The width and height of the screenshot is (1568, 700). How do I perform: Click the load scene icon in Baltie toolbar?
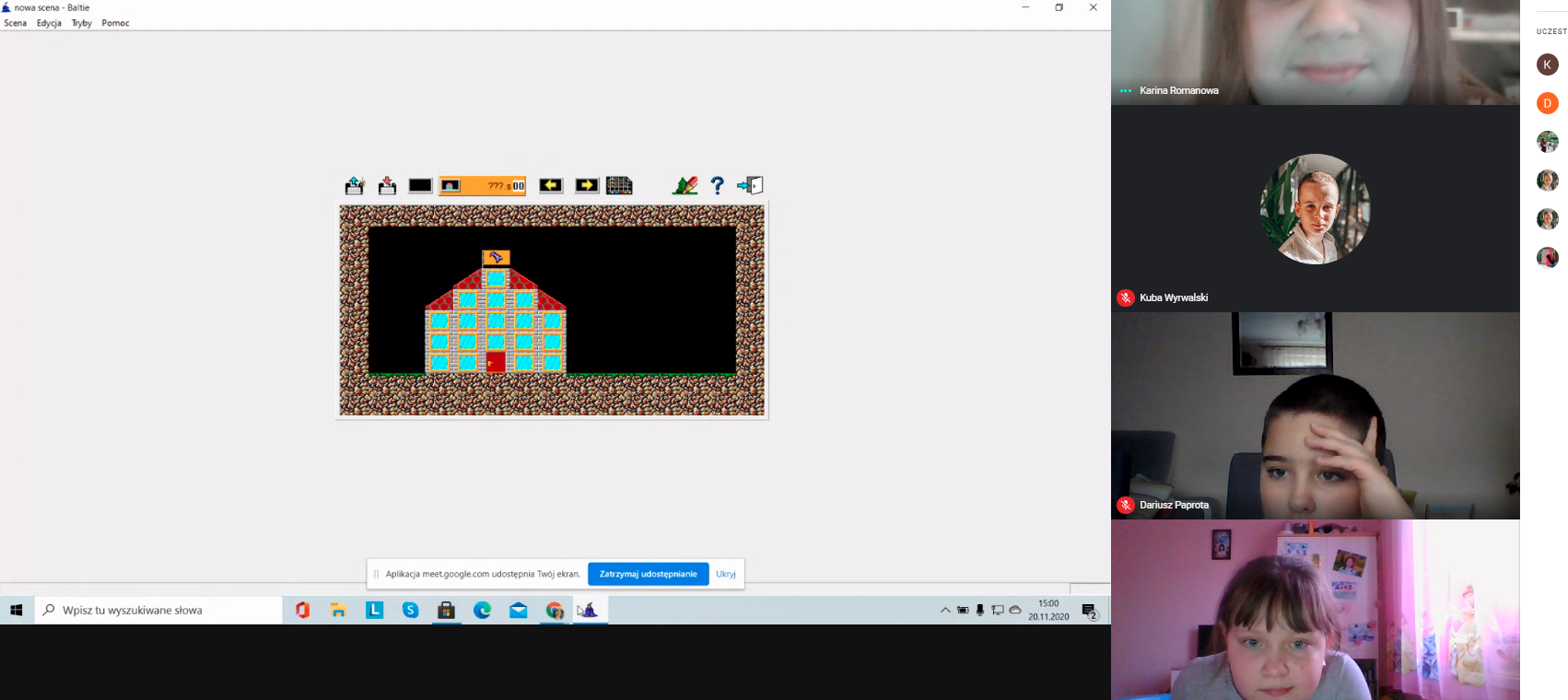click(355, 185)
